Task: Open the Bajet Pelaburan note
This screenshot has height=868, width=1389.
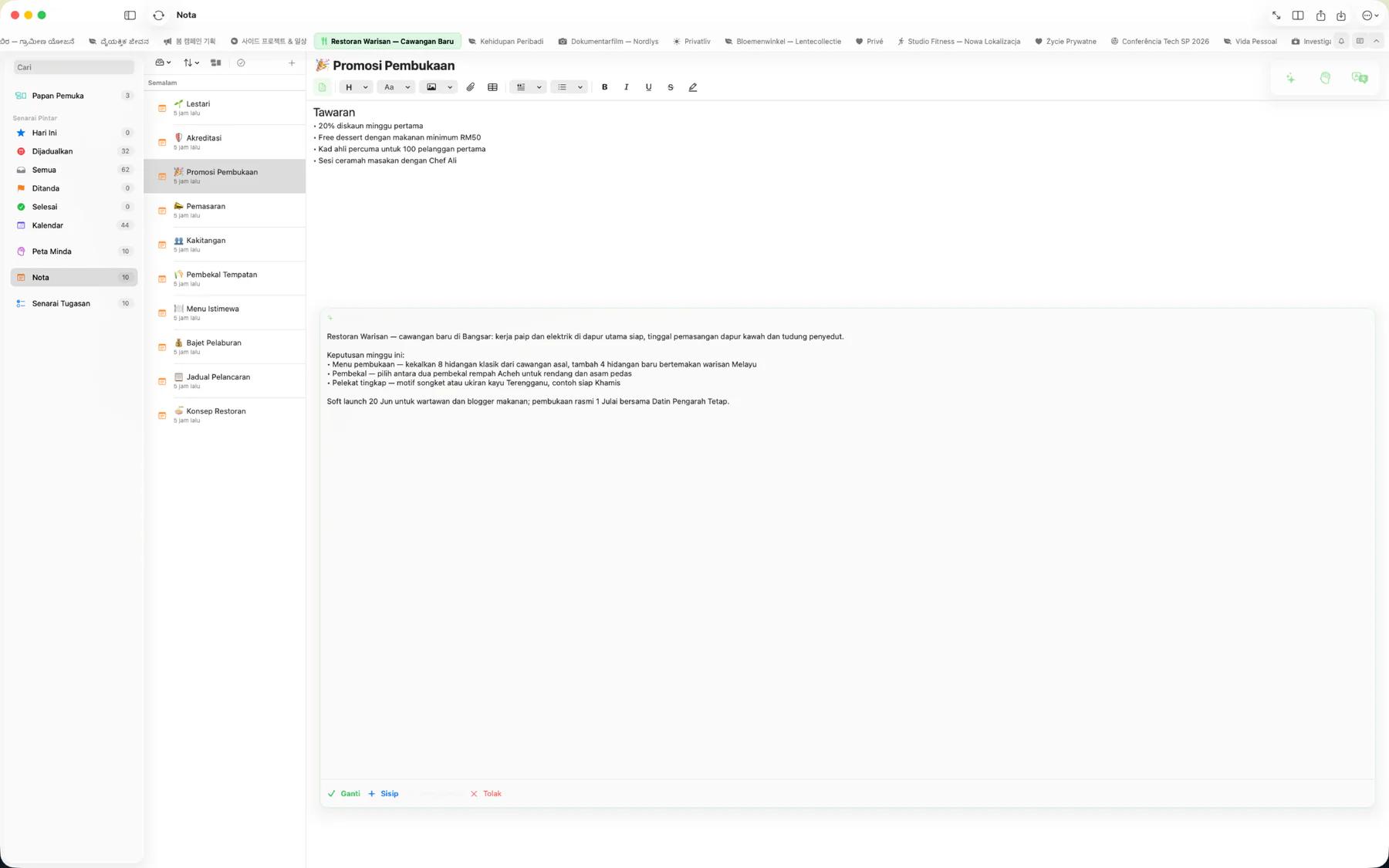Action: [x=225, y=347]
